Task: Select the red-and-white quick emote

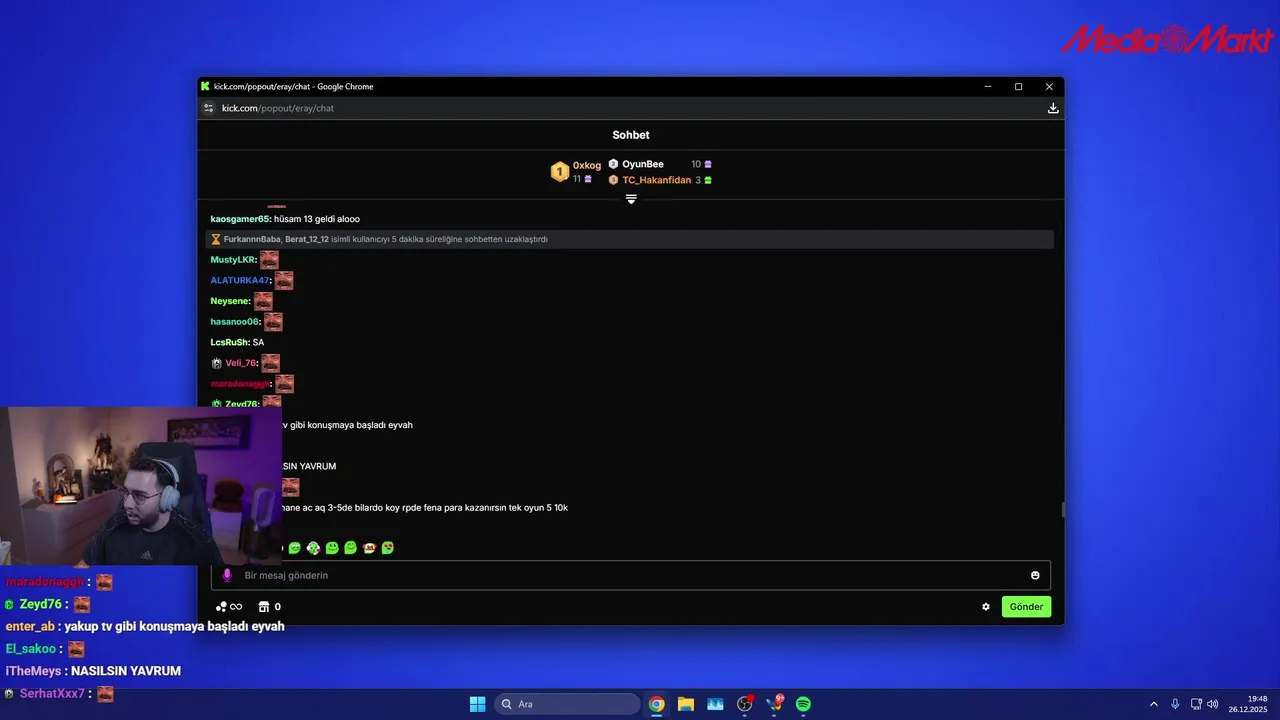Action: (369, 548)
